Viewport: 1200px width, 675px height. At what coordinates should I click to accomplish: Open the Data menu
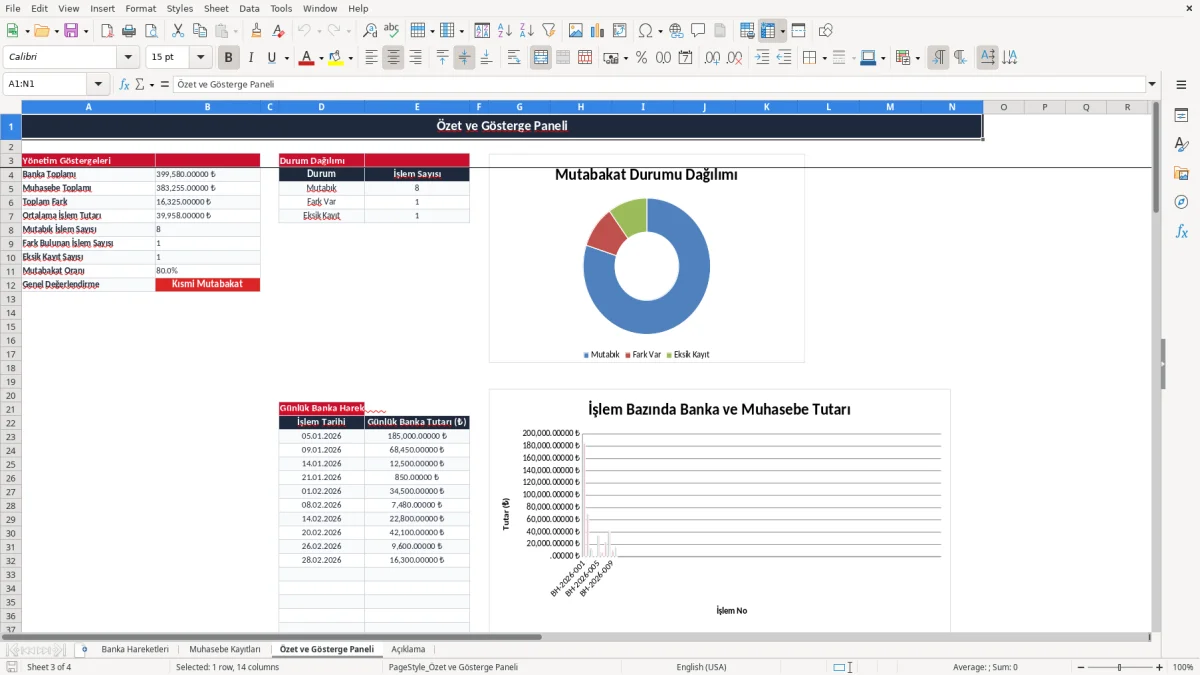click(249, 8)
